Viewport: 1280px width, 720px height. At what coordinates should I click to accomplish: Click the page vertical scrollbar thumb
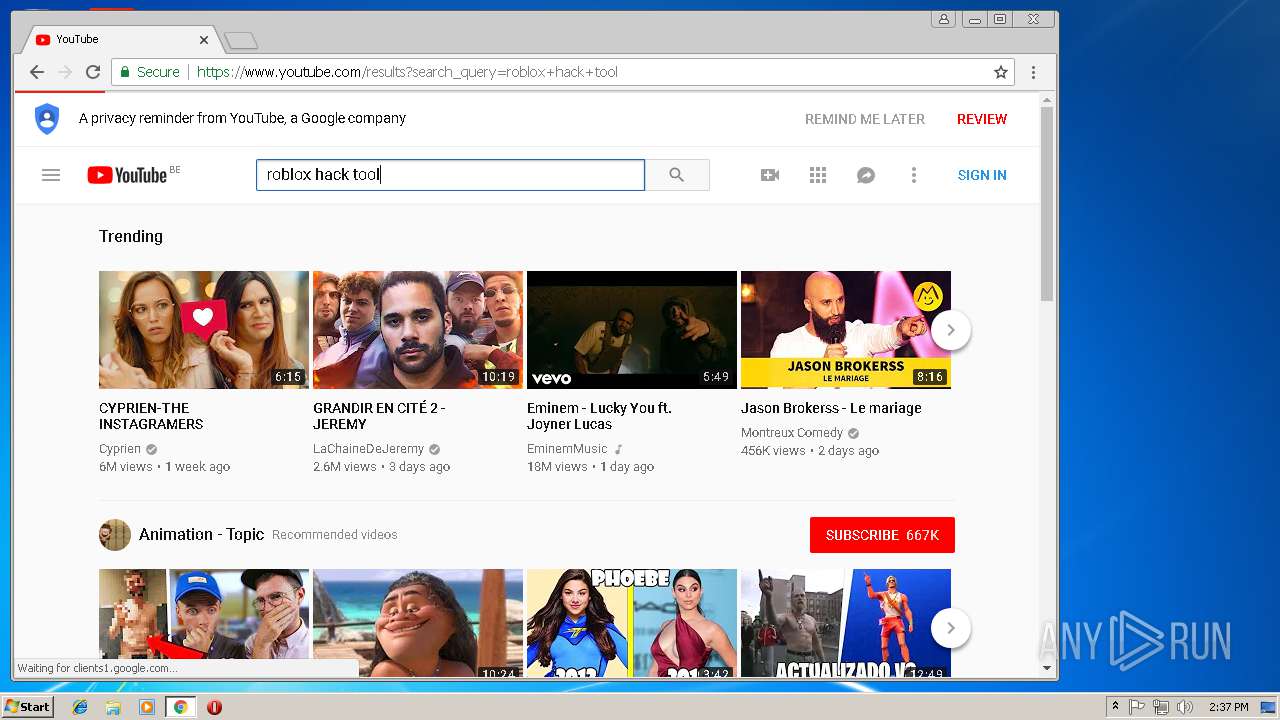(x=1047, y=204)
